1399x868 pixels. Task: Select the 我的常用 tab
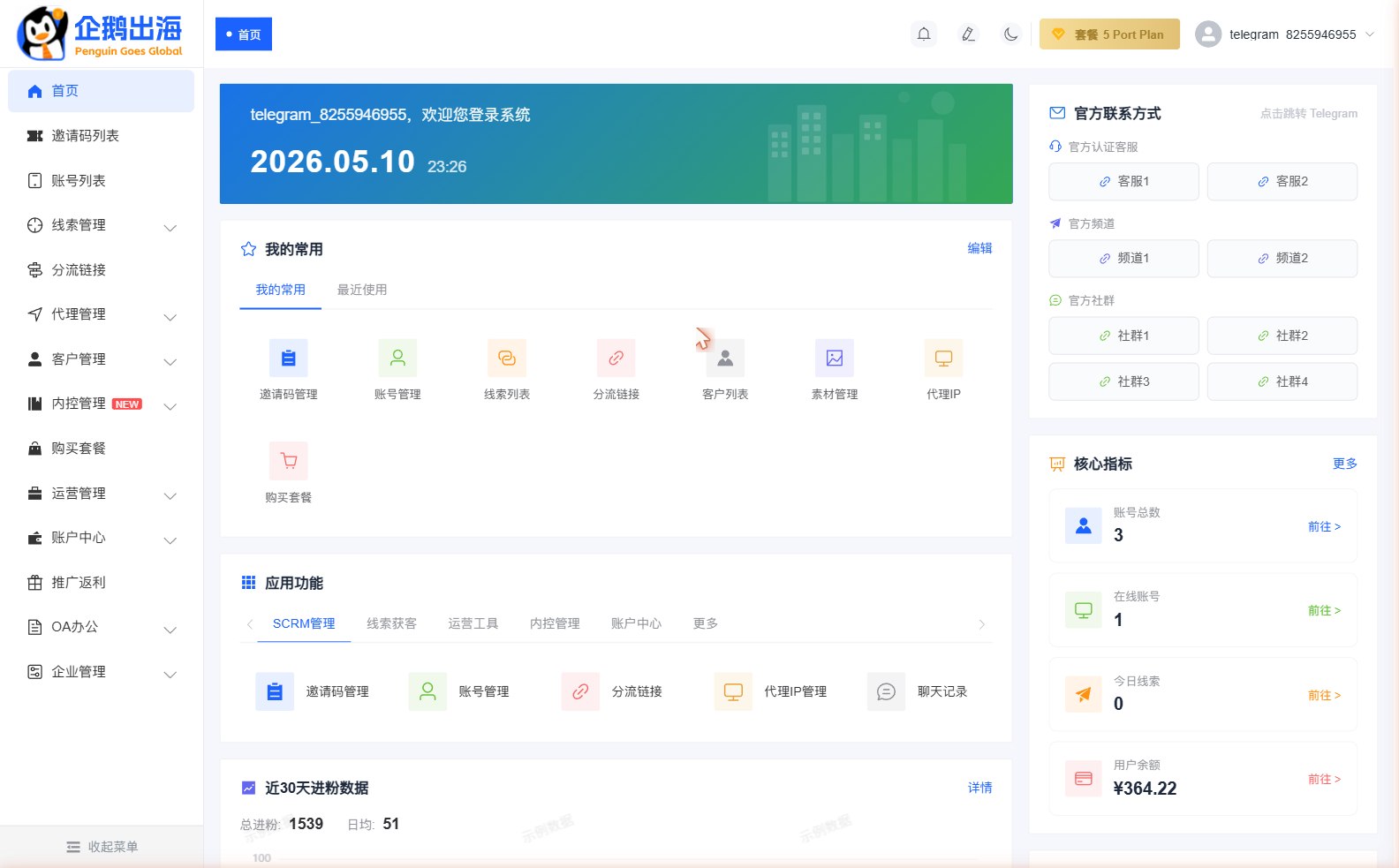point(280,290)
